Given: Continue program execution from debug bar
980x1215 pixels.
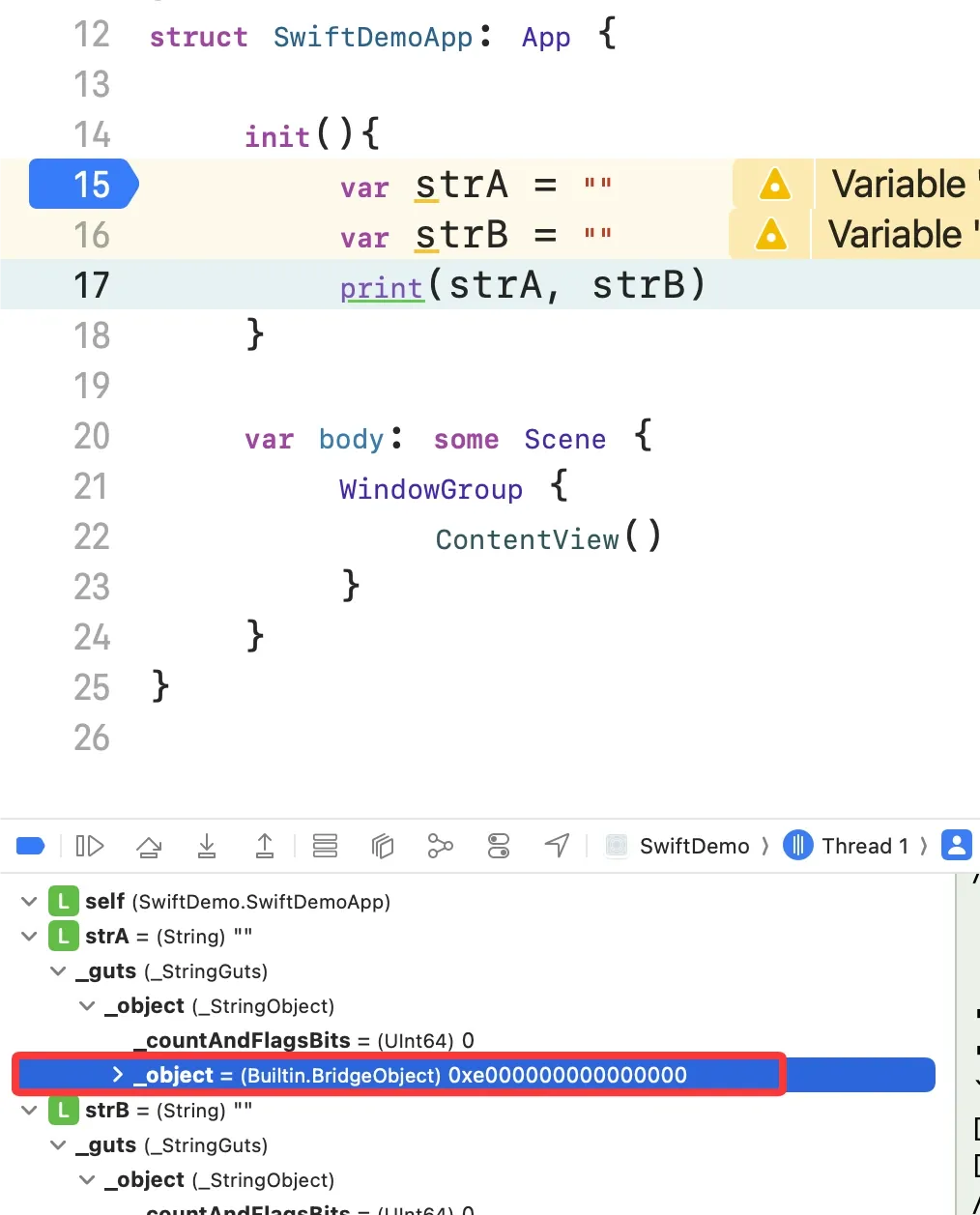Looking at the screenshot, I should click(89, 847).
